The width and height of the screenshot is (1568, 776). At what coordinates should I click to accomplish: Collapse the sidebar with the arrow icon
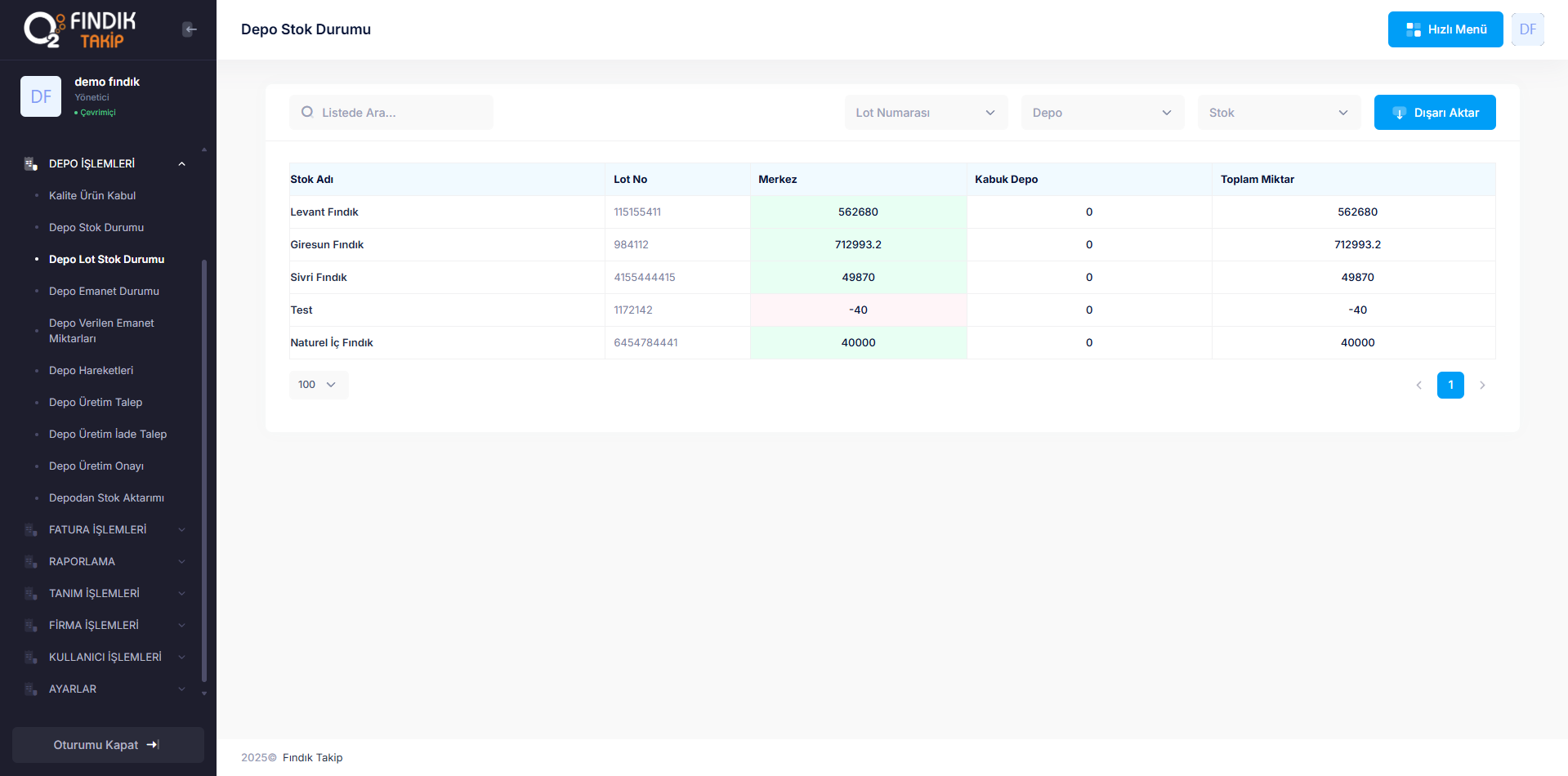[190, 29]
